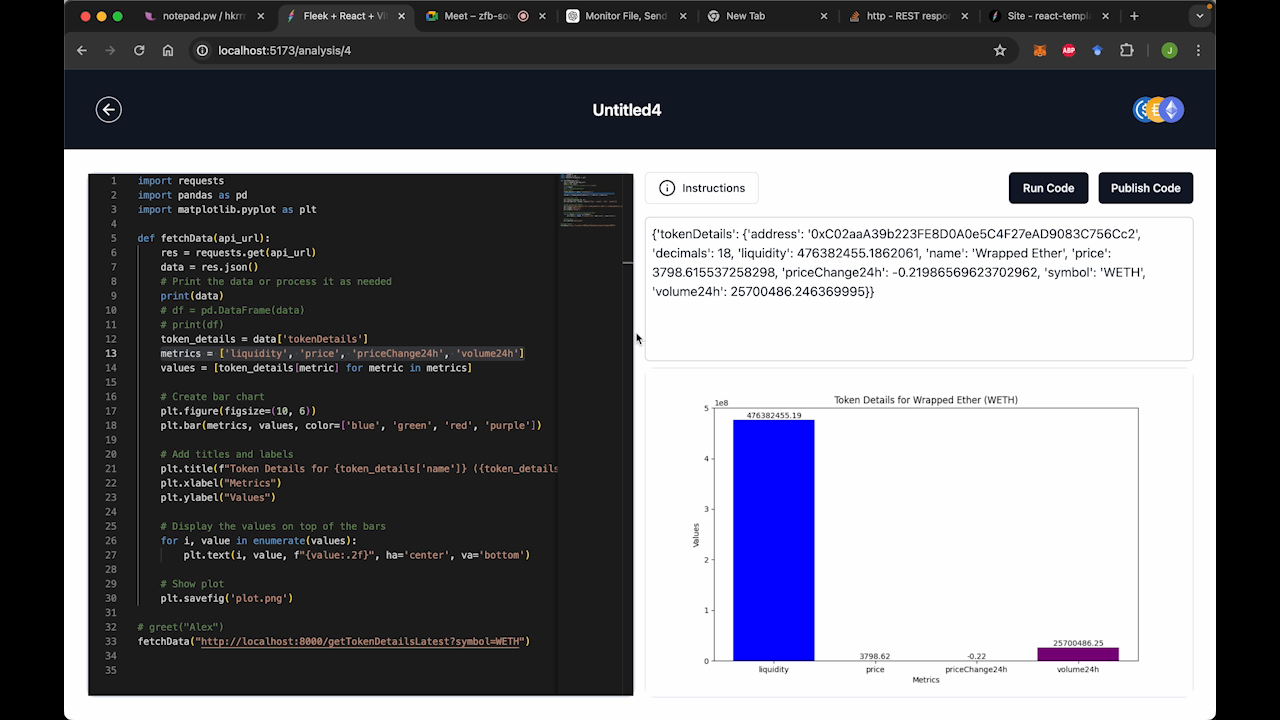Screen dimensions: 1280x720
Task: Go back with browser back arrow
Action: click(82, 50)
